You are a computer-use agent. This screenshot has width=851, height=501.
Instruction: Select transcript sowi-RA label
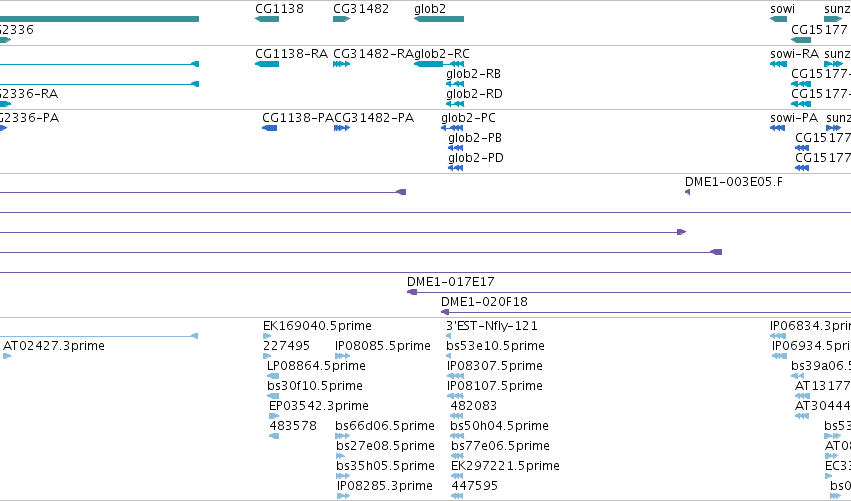795,54
